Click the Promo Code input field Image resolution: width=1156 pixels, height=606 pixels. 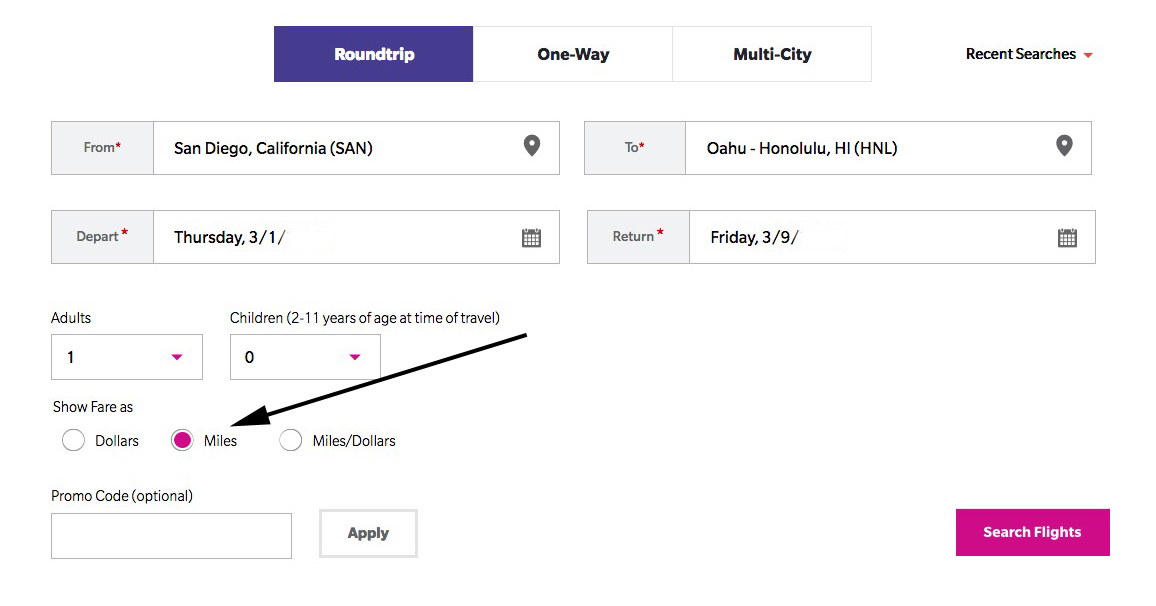[x=170, y=535]
